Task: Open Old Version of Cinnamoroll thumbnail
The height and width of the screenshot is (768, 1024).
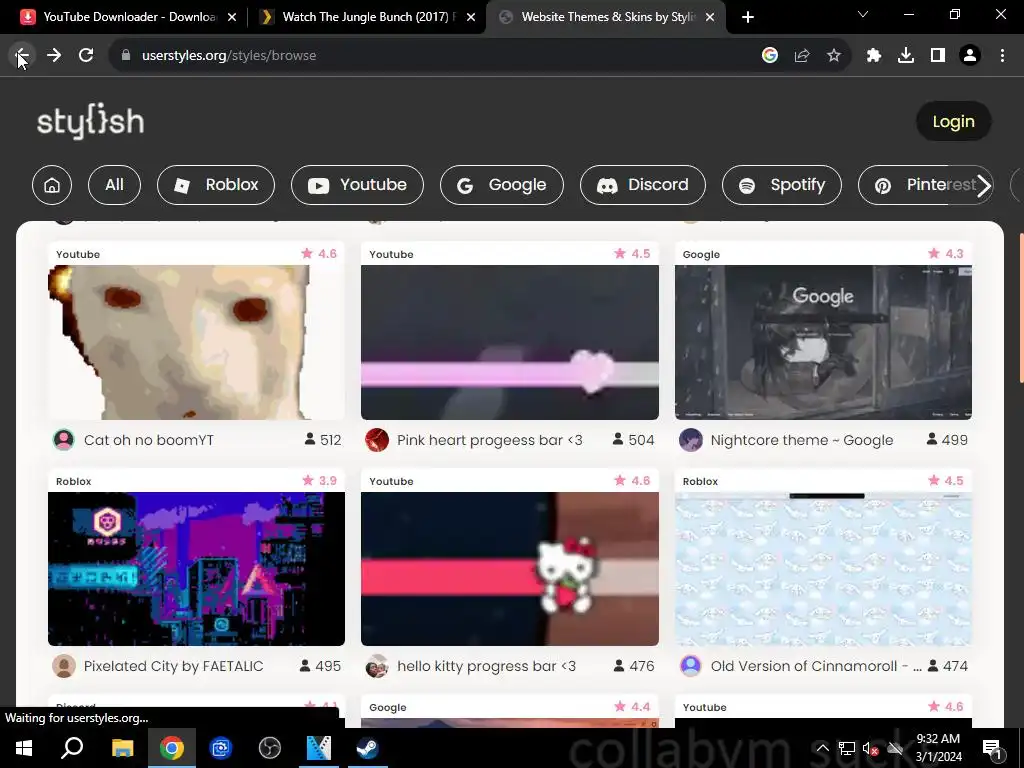Action: coord(824,569)
